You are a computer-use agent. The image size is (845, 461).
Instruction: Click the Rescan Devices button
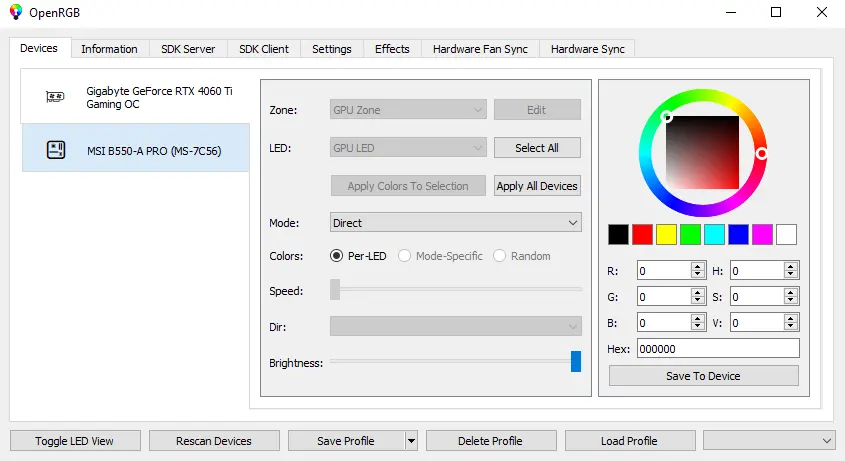pyautogui.click(x=214, y=441)
